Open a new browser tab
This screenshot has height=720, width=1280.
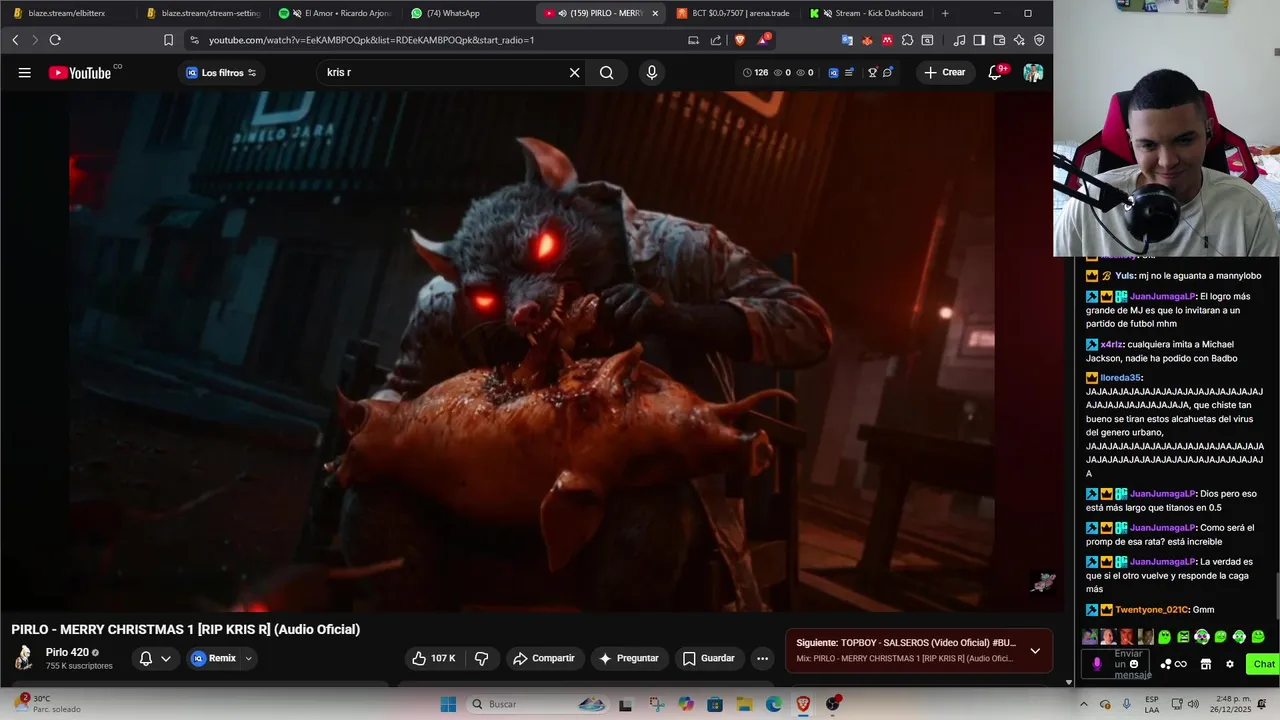[x=945, y=13]
